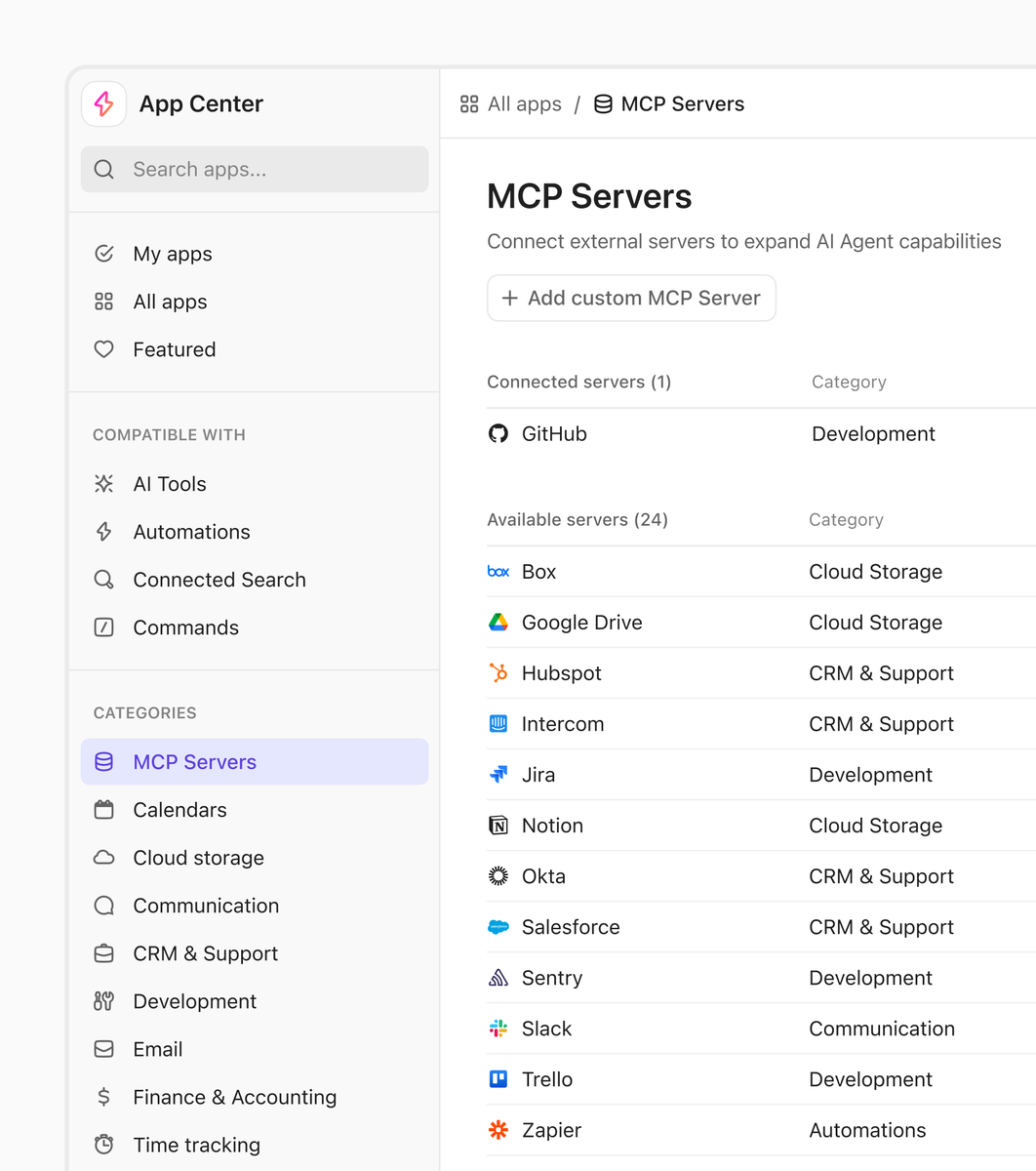Click the Finance & Accounting dollar icon

point(104,1097)
